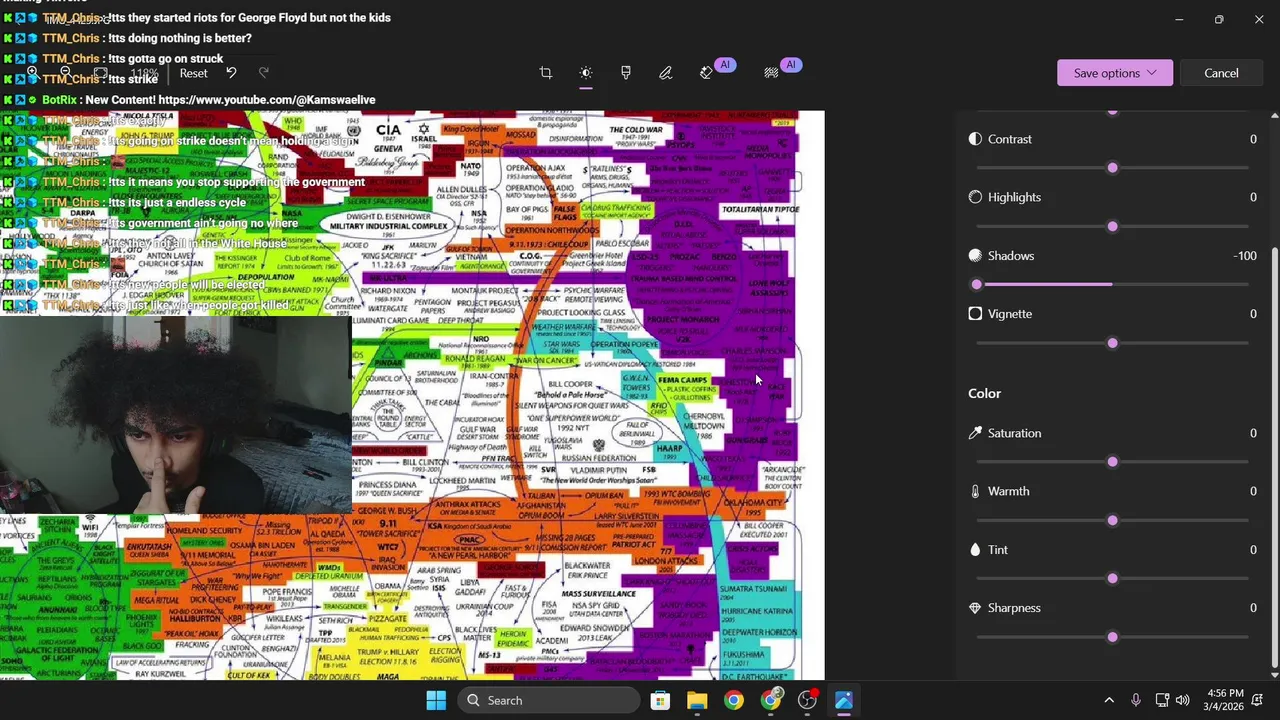Click the fit to window icon
The width and height of the screenshot is (1280, 720).
click(x=100, y=73)
